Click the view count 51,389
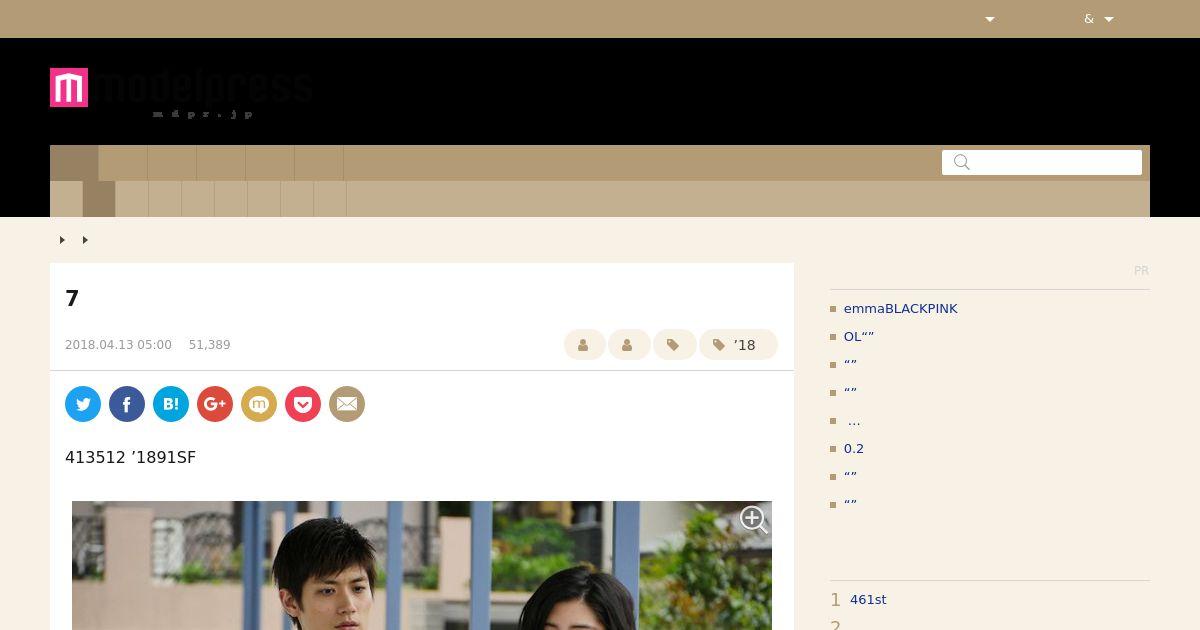1200x630 pixels. (x=209, y=345)
